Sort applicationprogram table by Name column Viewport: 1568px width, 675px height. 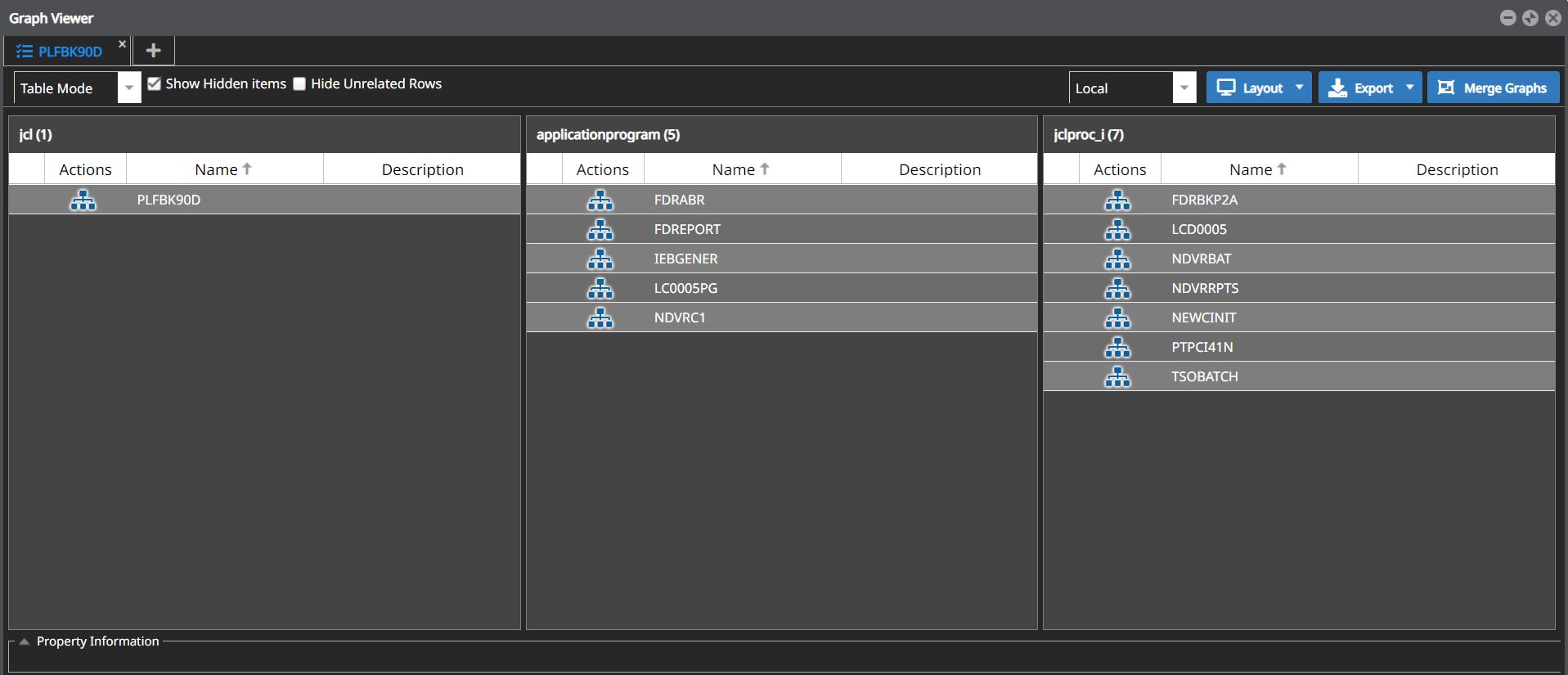pyautogui.click(x=742, y=169)
